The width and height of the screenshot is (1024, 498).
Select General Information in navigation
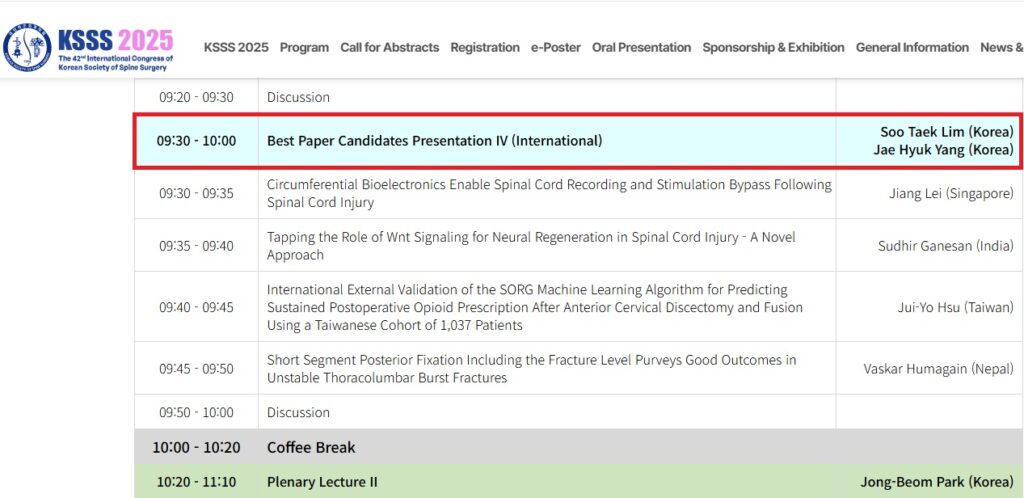point(912,48)
